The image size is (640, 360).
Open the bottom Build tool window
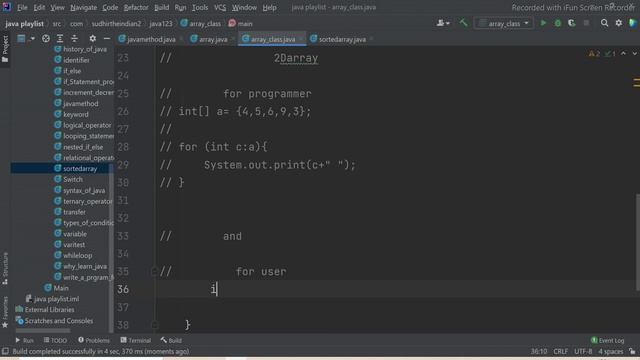171,340
